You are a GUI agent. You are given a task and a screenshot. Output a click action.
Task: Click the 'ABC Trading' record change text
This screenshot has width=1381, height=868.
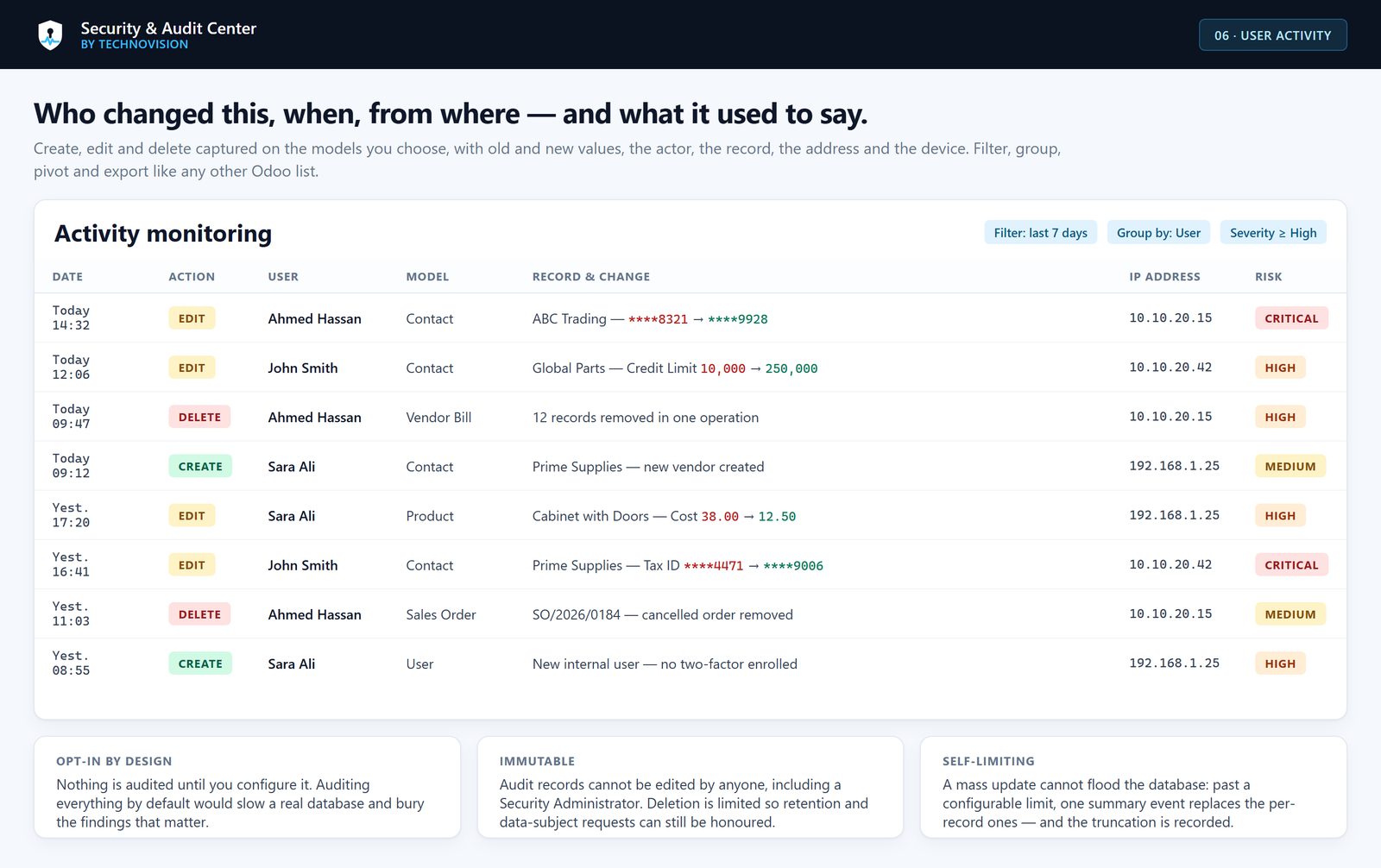[x=650, y=318]
